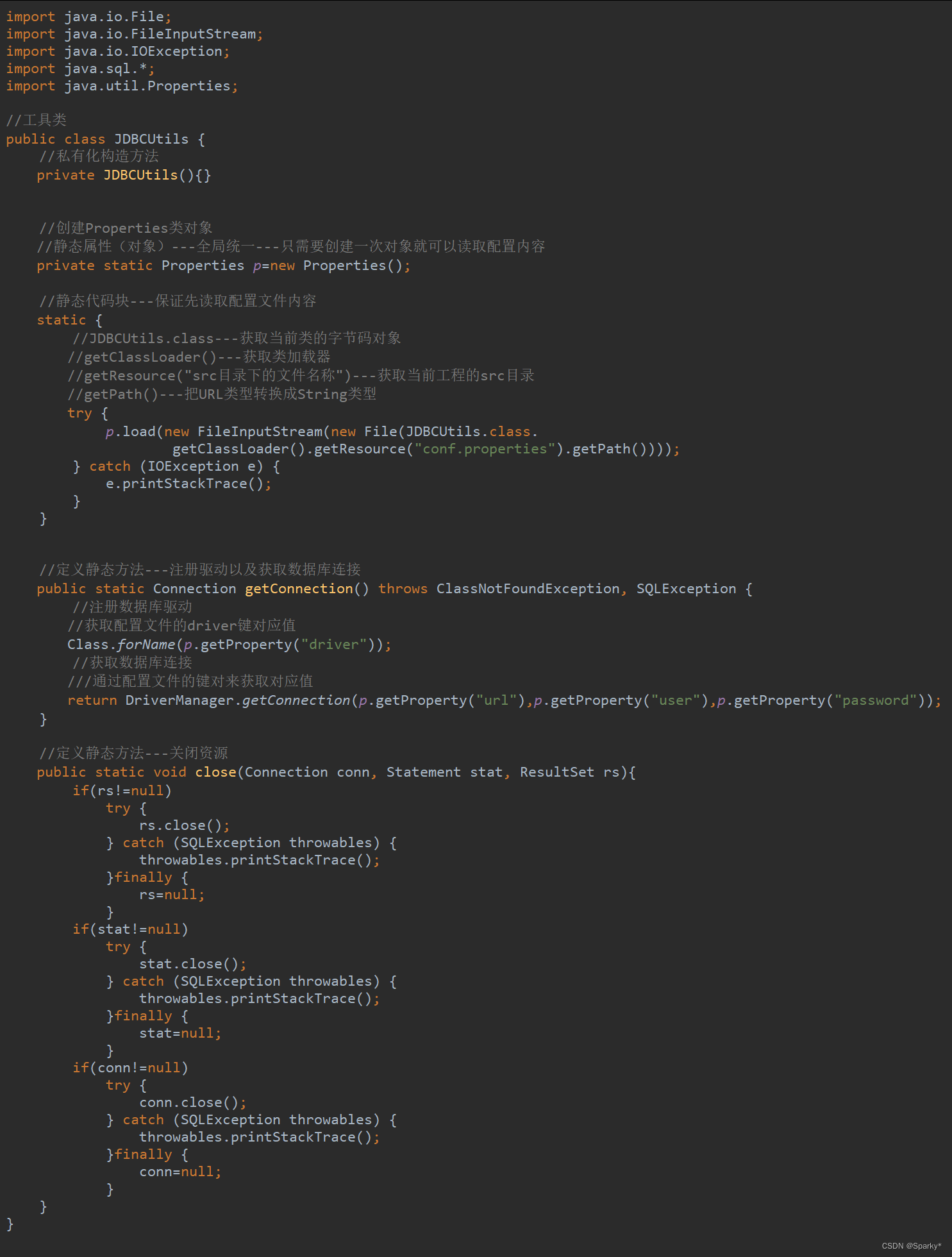The width and height of the screenshot is (952, 1257).
Task: Click the '//静态代码块---保证先读取配置文件内容' comment
Action: (x=178, y=301)
